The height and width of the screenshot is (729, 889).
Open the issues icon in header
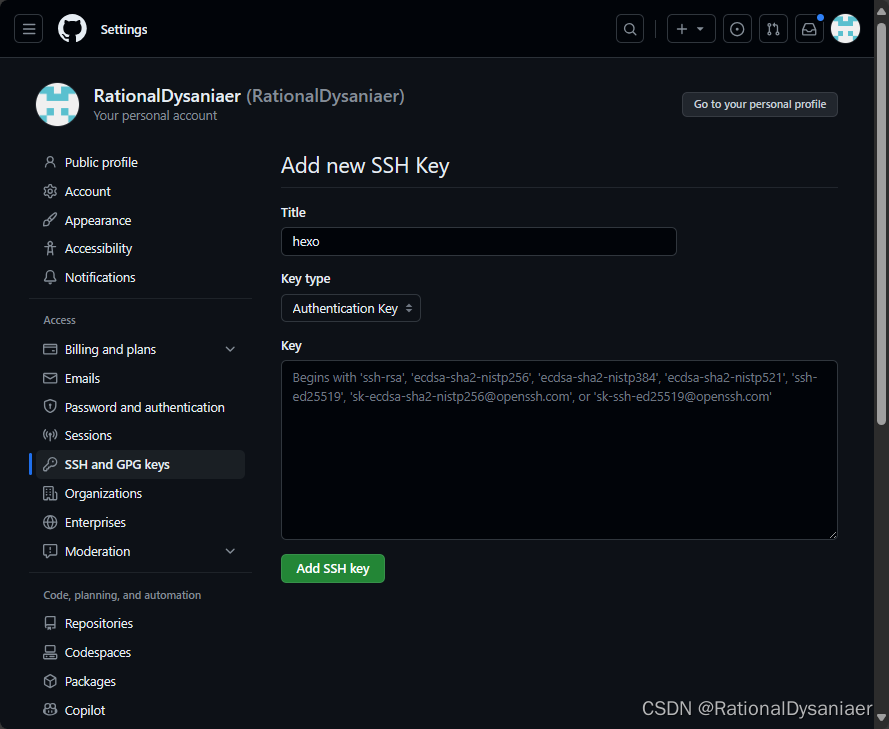tap(737, 29)
